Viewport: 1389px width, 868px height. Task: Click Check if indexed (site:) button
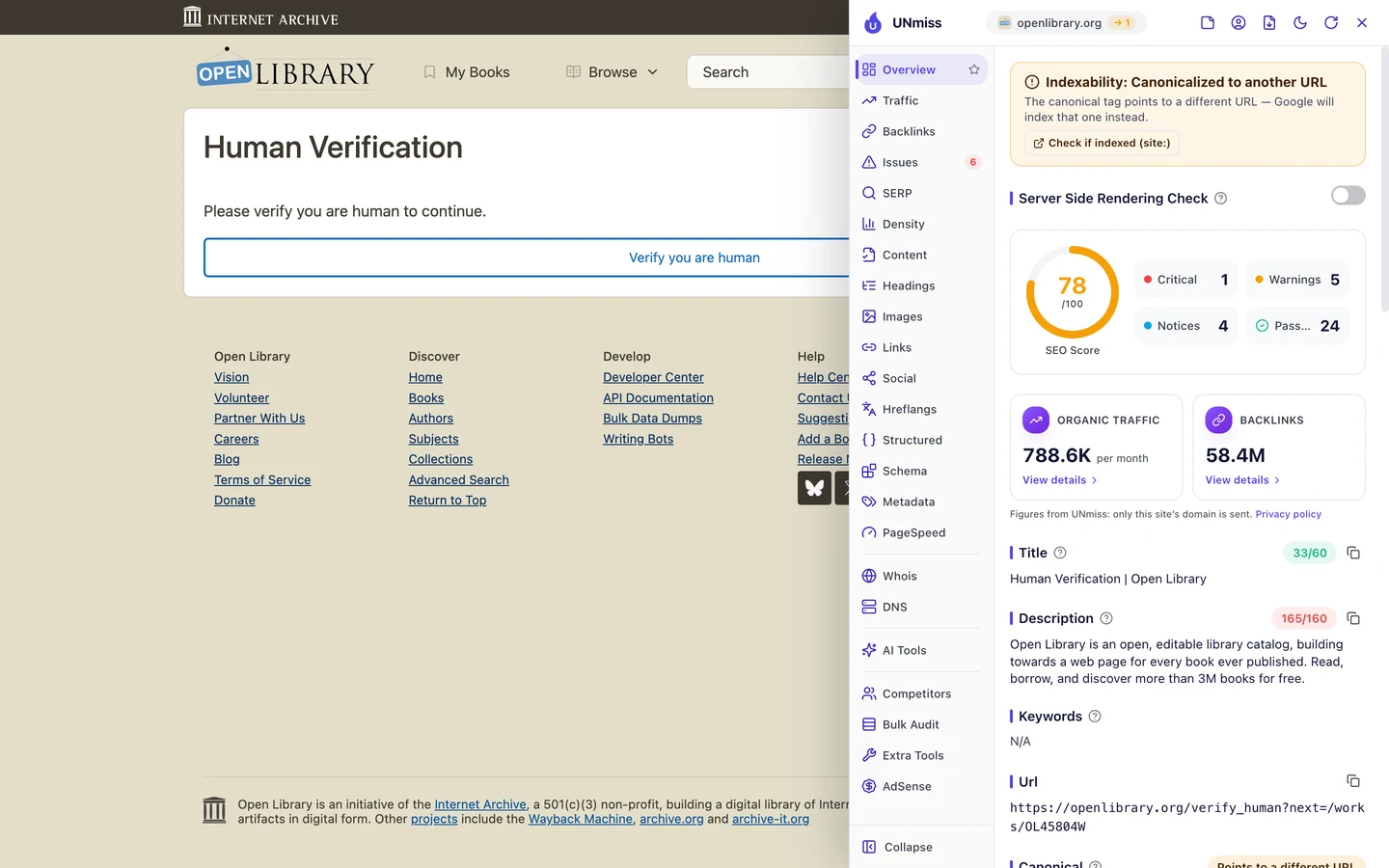(x=1102, y=143)
